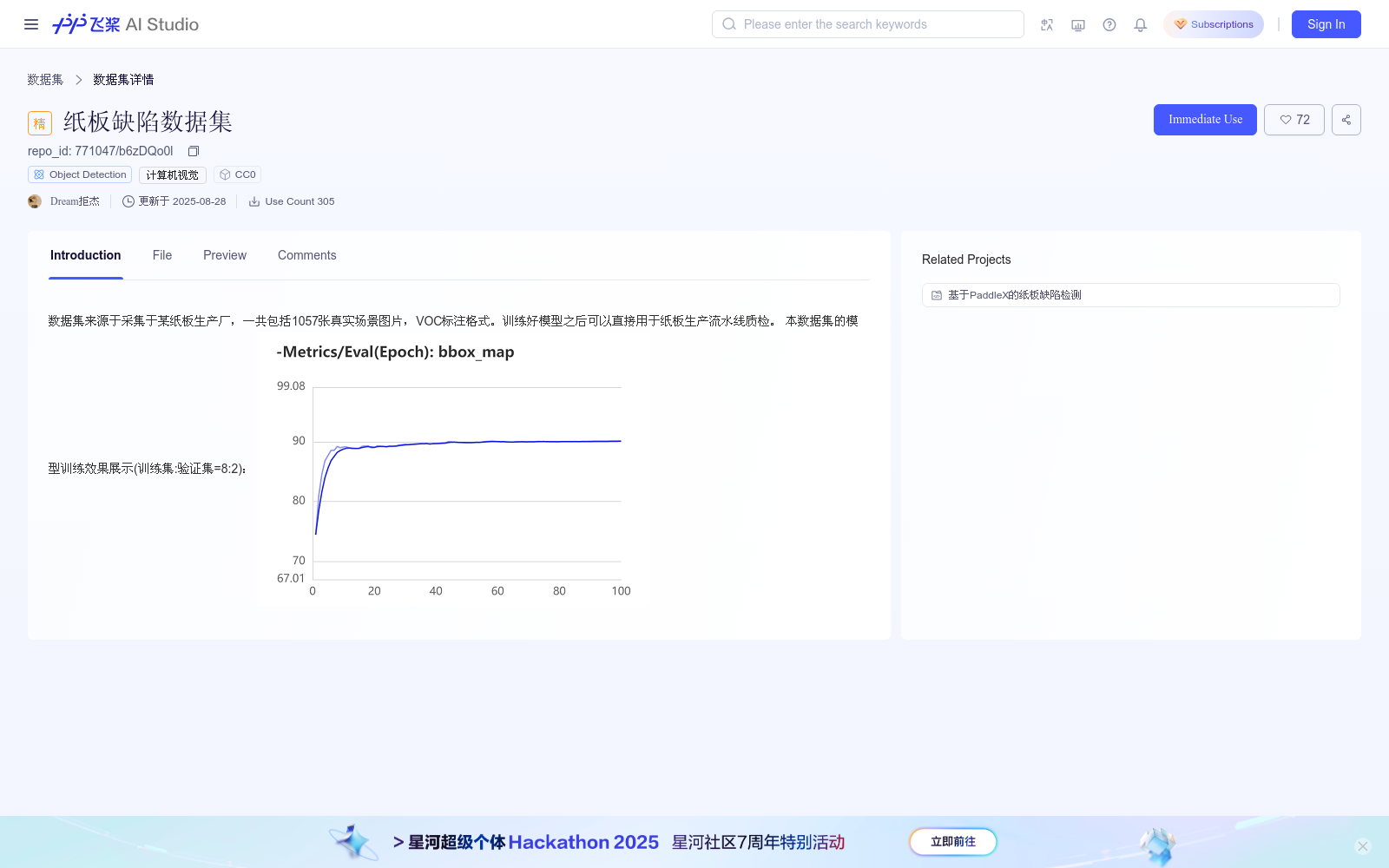Screen dimensions: 1389x868
Task: Click the Dream拒杰 author name
Action: (x=75, y=201)
